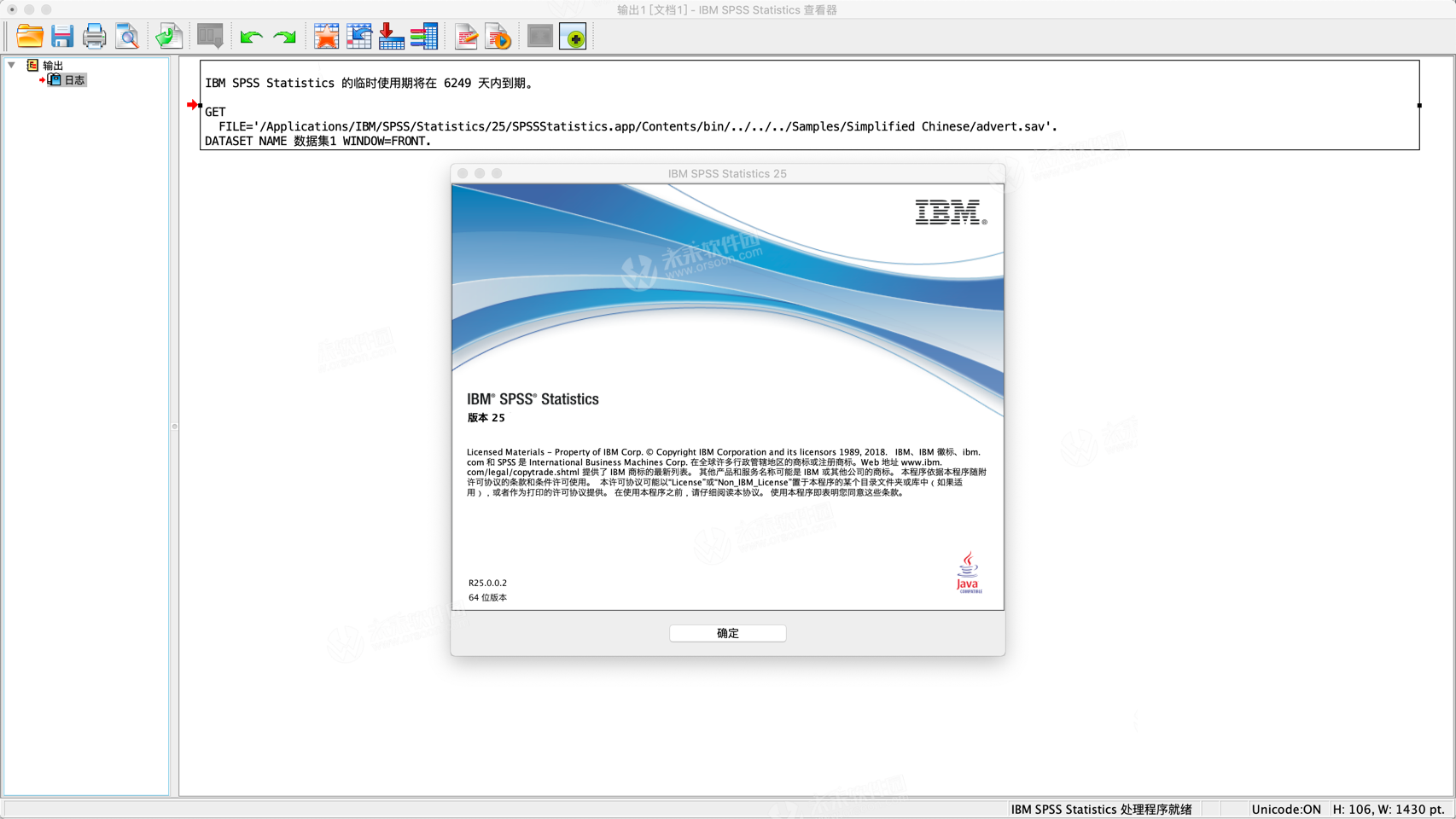Click the Variables icon

click(424, 37)
